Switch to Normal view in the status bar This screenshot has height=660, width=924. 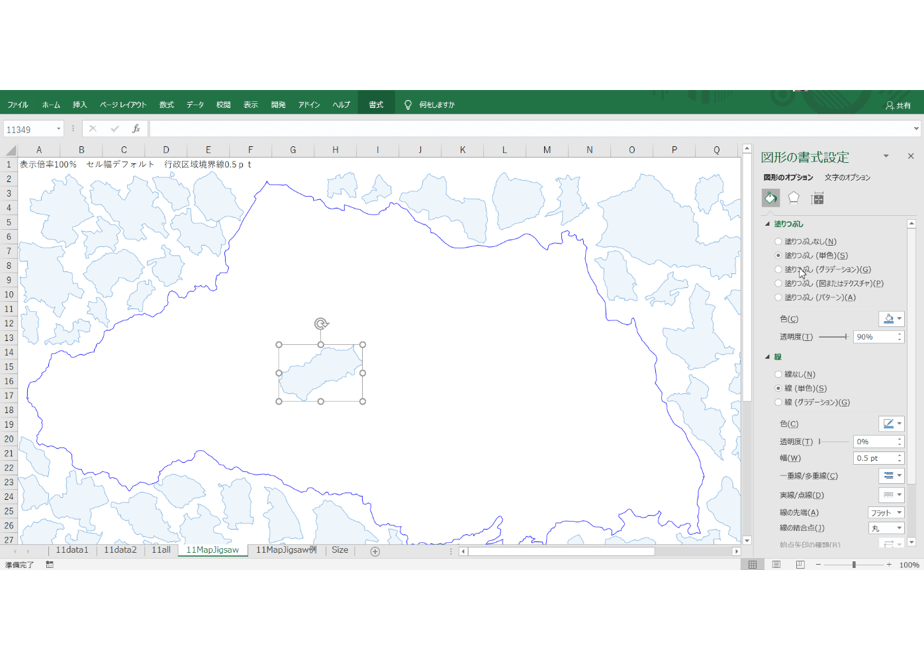click(753, 565)
